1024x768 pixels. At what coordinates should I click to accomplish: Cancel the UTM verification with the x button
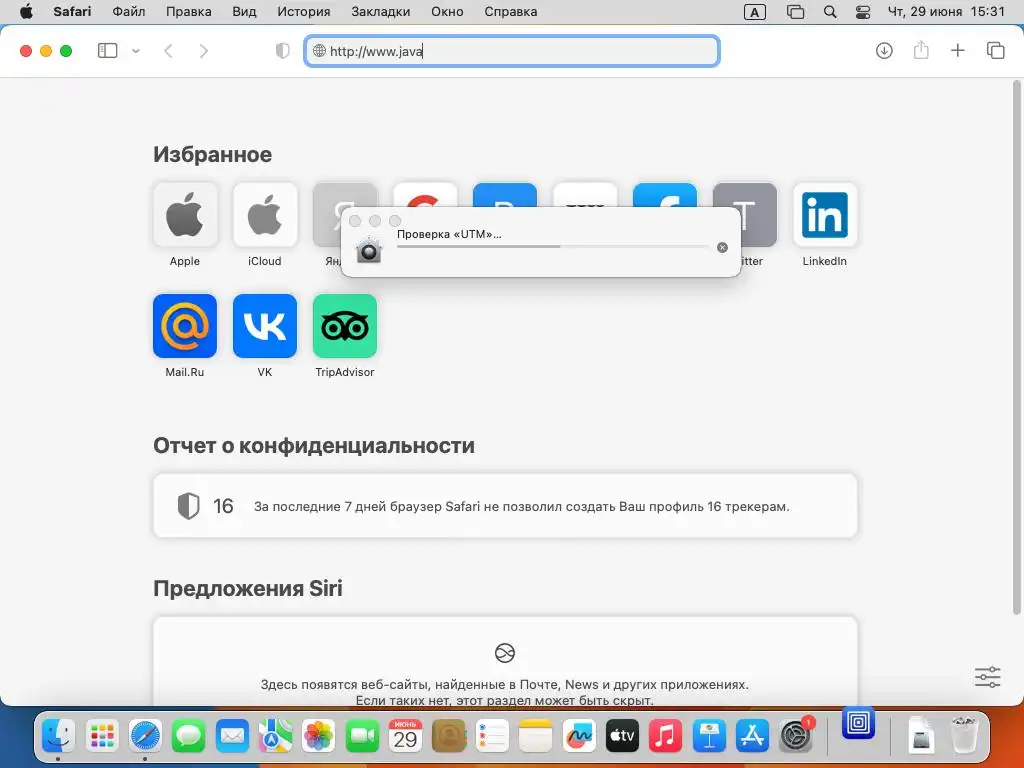pos(722,248)
